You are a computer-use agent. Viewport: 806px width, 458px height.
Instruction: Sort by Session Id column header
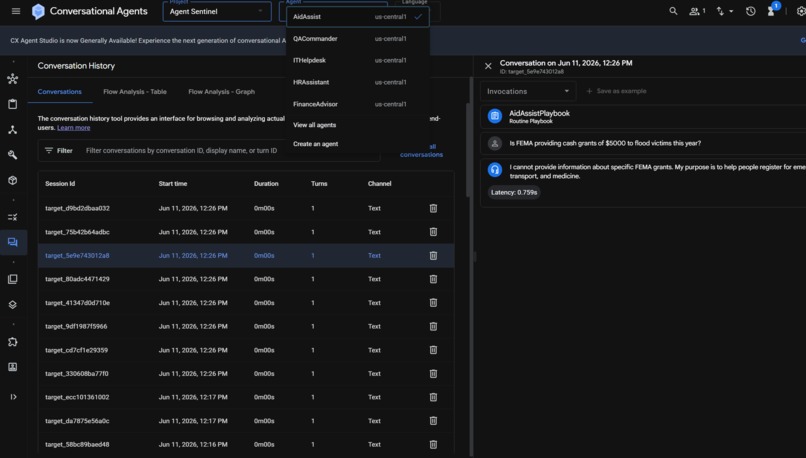pyautogui.click(x=60, y=184)
